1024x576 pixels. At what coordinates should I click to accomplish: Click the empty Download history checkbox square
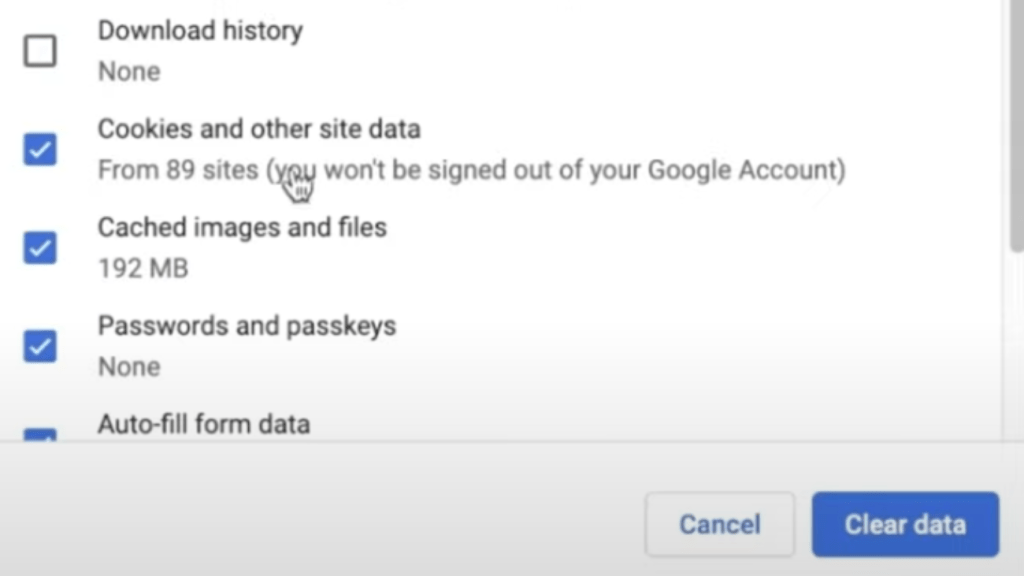39,50
